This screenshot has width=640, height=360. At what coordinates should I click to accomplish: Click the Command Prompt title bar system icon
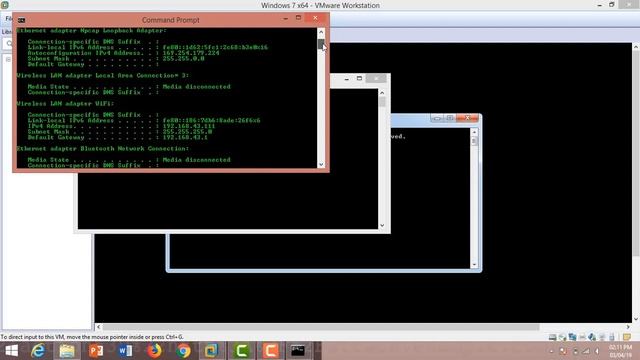pos(21,20)
